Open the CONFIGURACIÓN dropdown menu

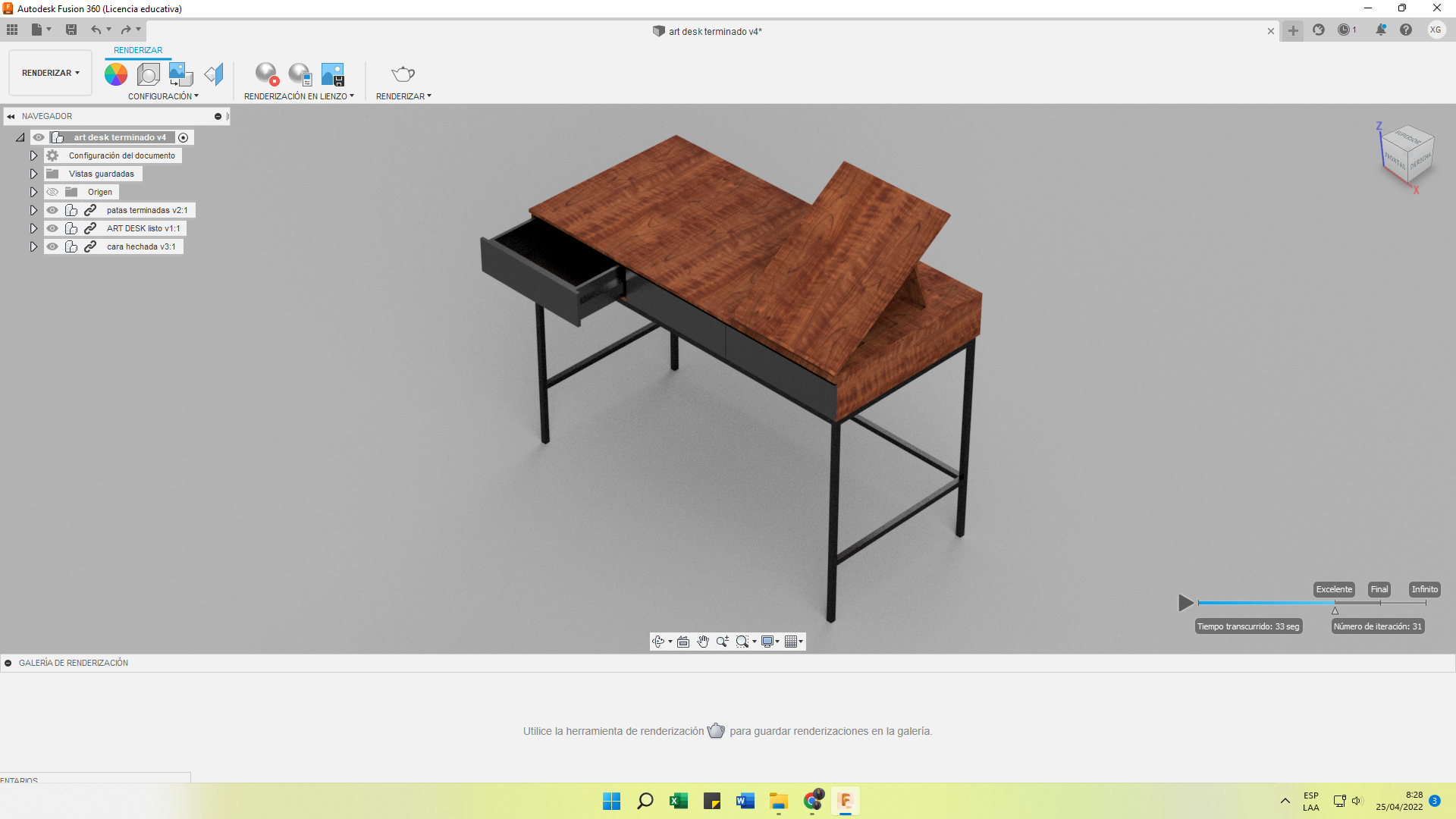click(163, 96)
